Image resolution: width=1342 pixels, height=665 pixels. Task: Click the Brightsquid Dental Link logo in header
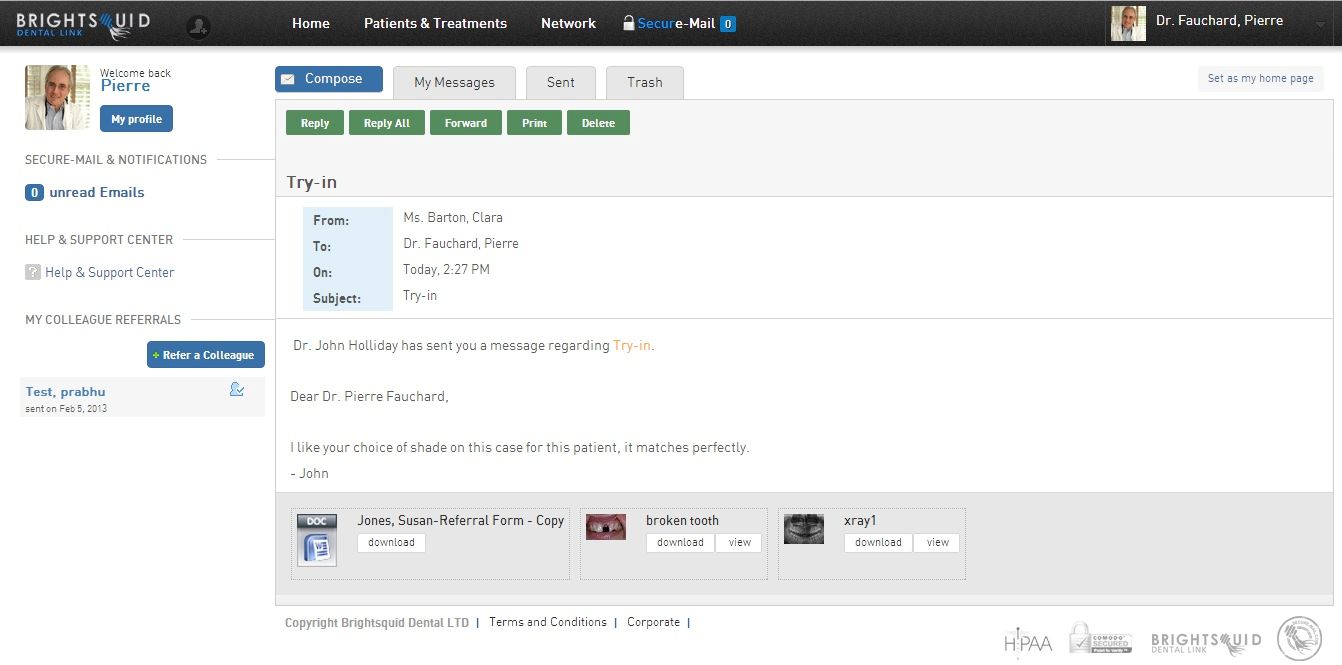click(x=83, y=24)
